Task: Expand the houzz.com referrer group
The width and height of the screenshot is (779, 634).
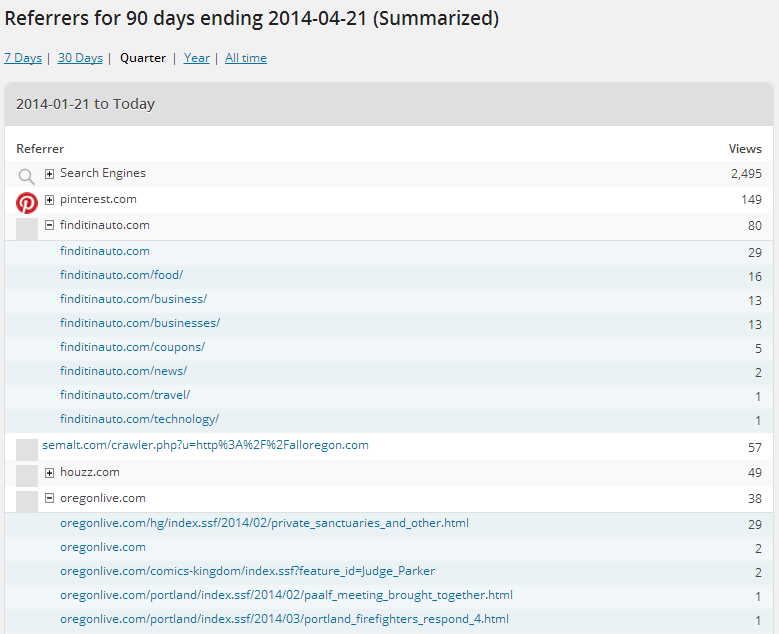Action: [49, 473]
